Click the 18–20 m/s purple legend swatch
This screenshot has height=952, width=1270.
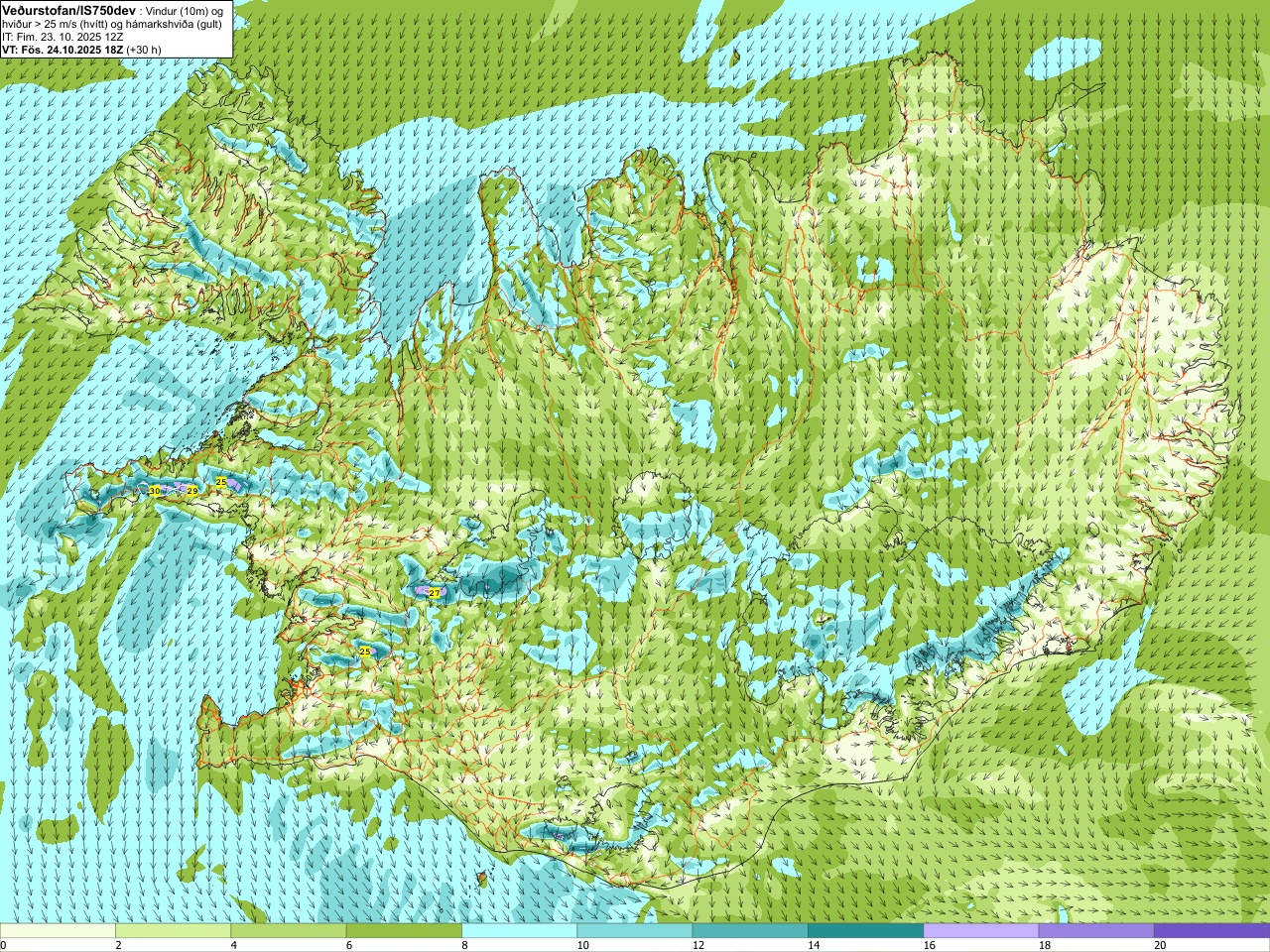1096,931
